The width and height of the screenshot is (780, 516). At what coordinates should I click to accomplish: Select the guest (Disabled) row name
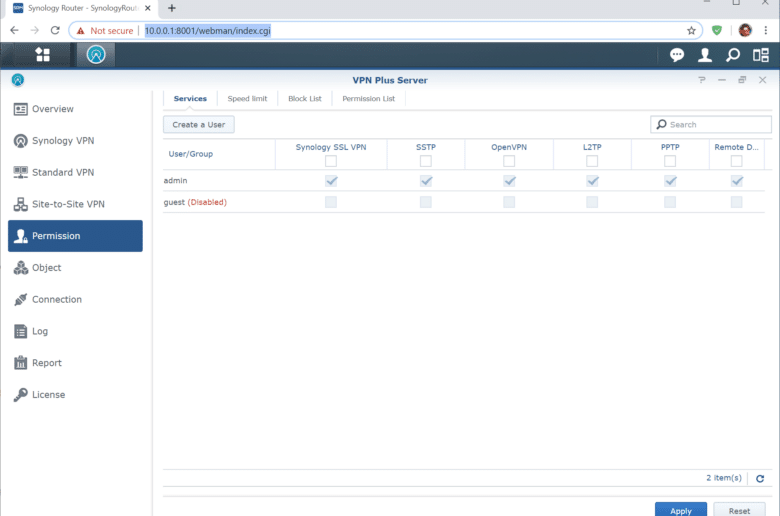[x=195, y=202]
